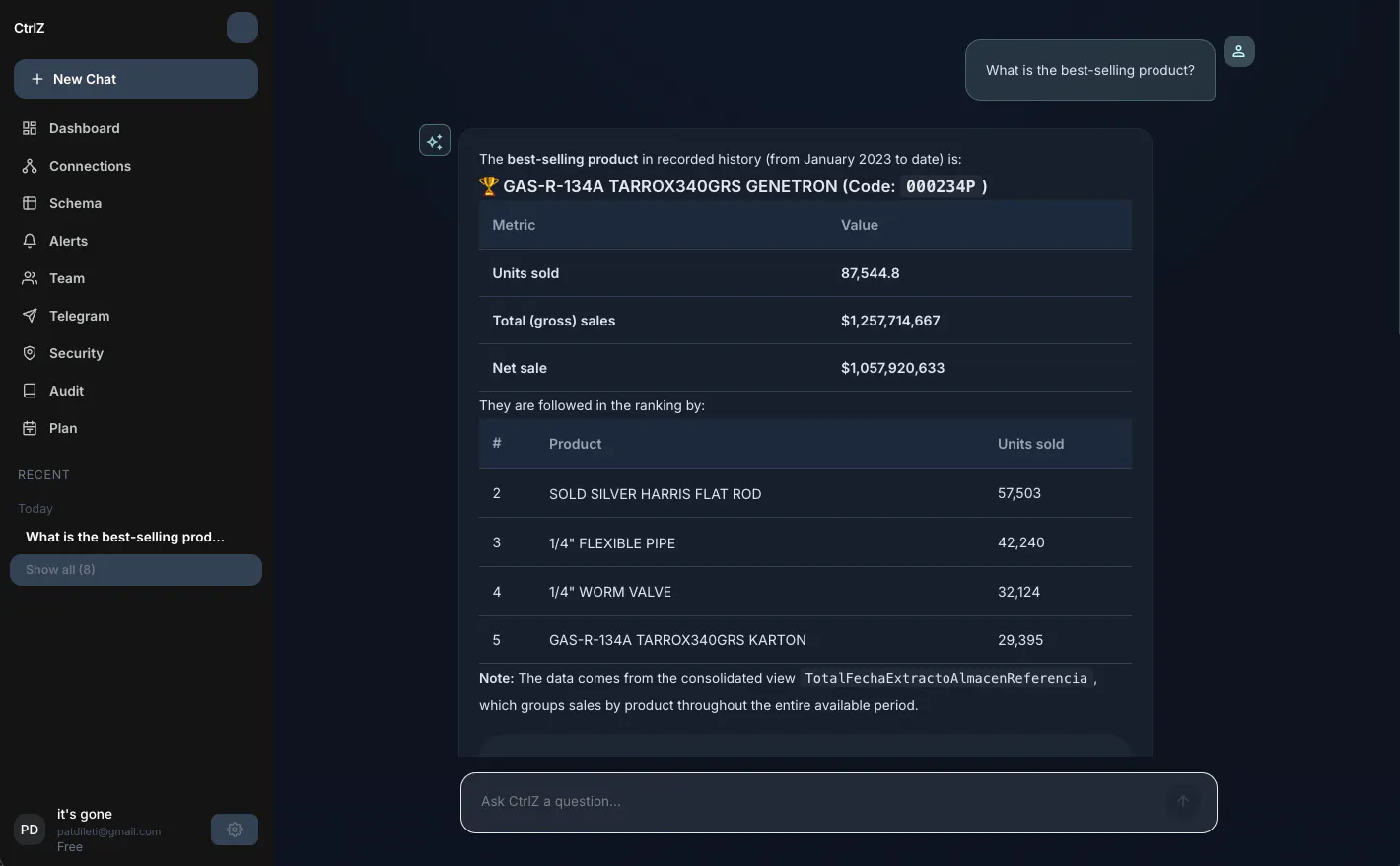Click the Total (gross) sales label
Viewport: 1400px width, 866px height.
(554, 321)
